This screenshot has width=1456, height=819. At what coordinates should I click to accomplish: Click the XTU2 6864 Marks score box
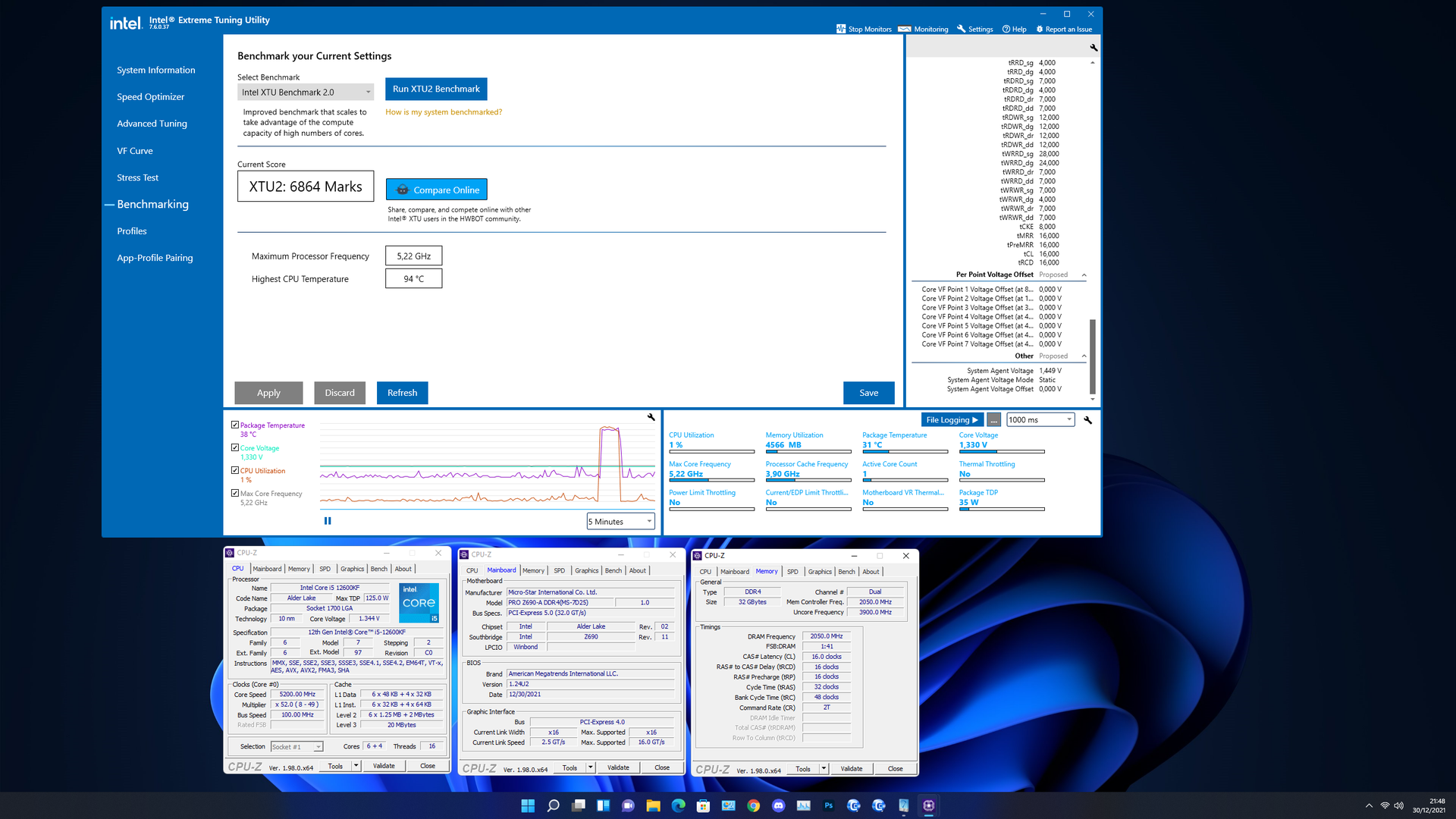coord(306,187)
